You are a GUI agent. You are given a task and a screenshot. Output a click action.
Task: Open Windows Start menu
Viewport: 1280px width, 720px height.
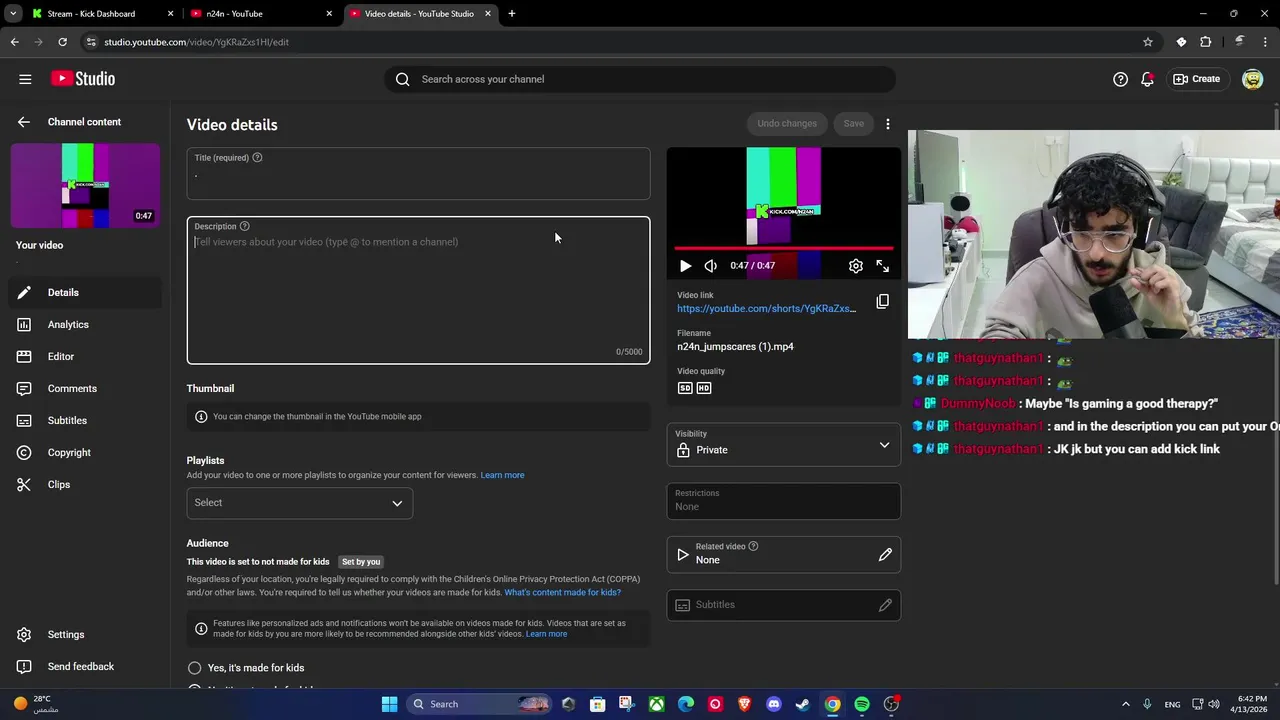[x=389, y=704]
